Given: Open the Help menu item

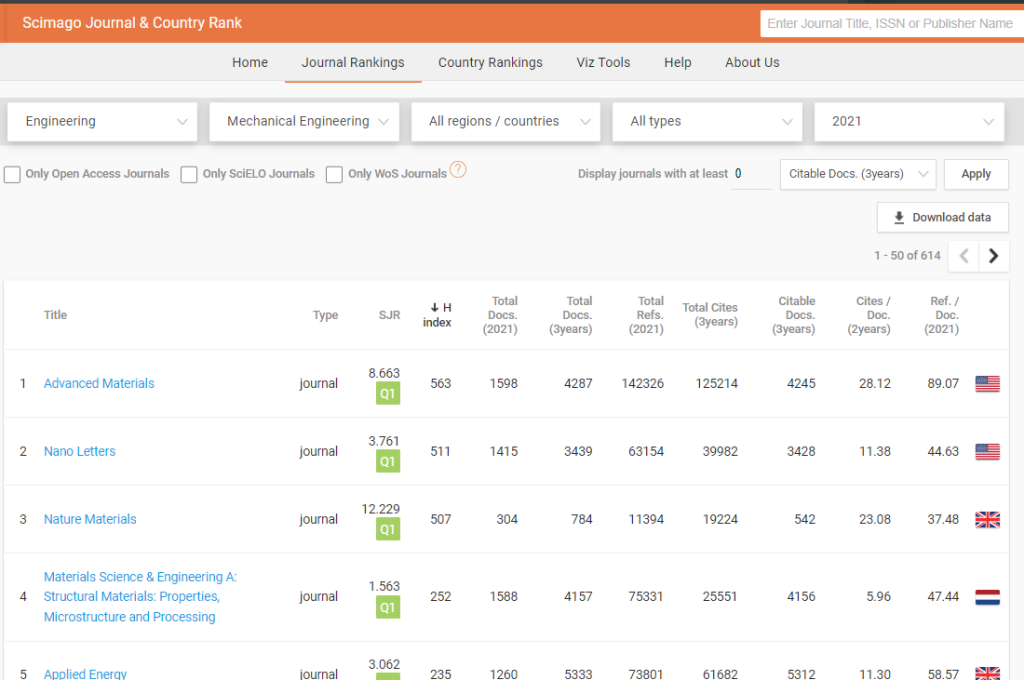Looking at the screenshot, I should point(678,63).
